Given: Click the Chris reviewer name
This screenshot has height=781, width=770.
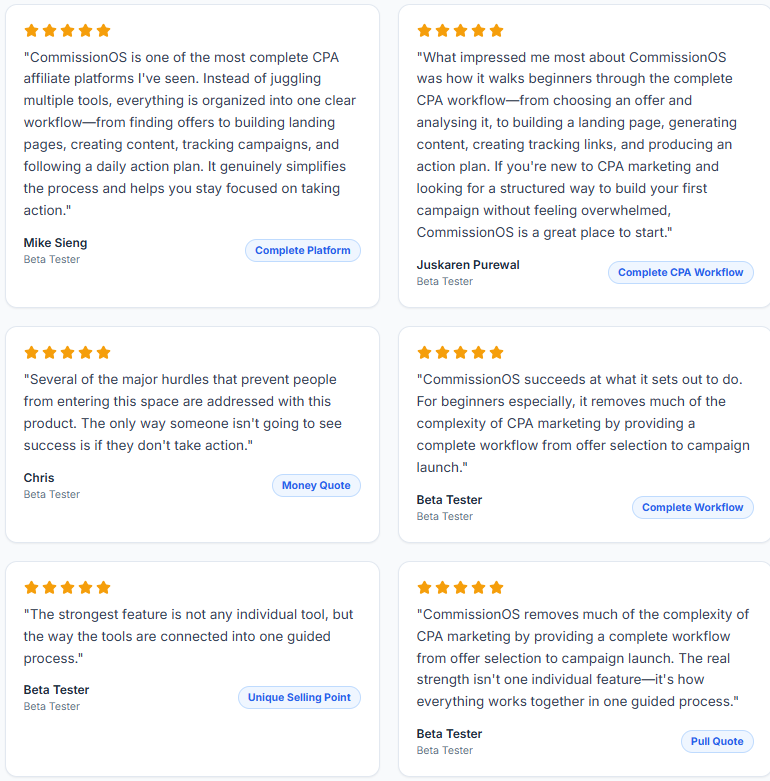Looking at the screenshot, I should [x=39, y=478].
